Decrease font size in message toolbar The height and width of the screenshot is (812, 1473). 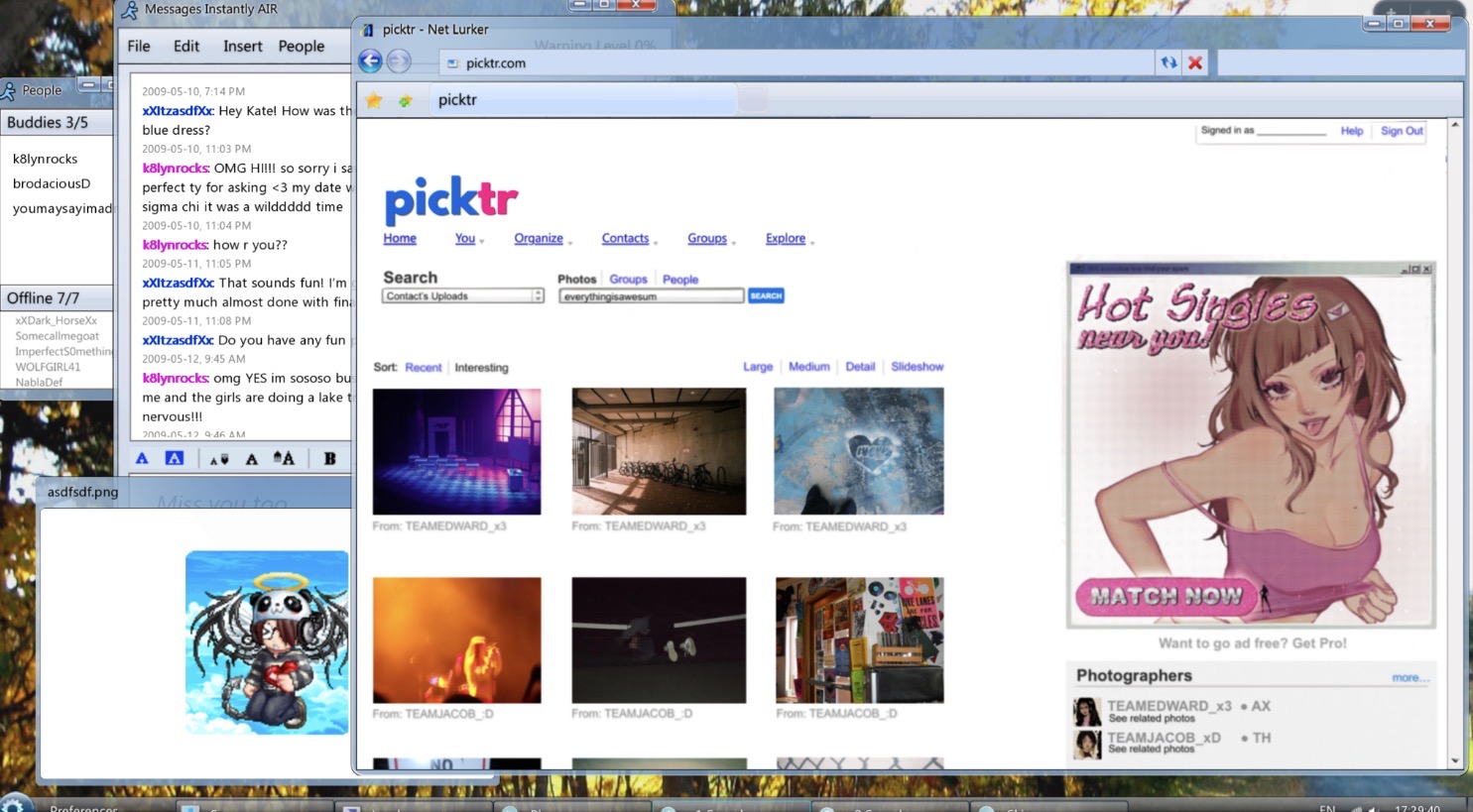[x=219, y=459]
